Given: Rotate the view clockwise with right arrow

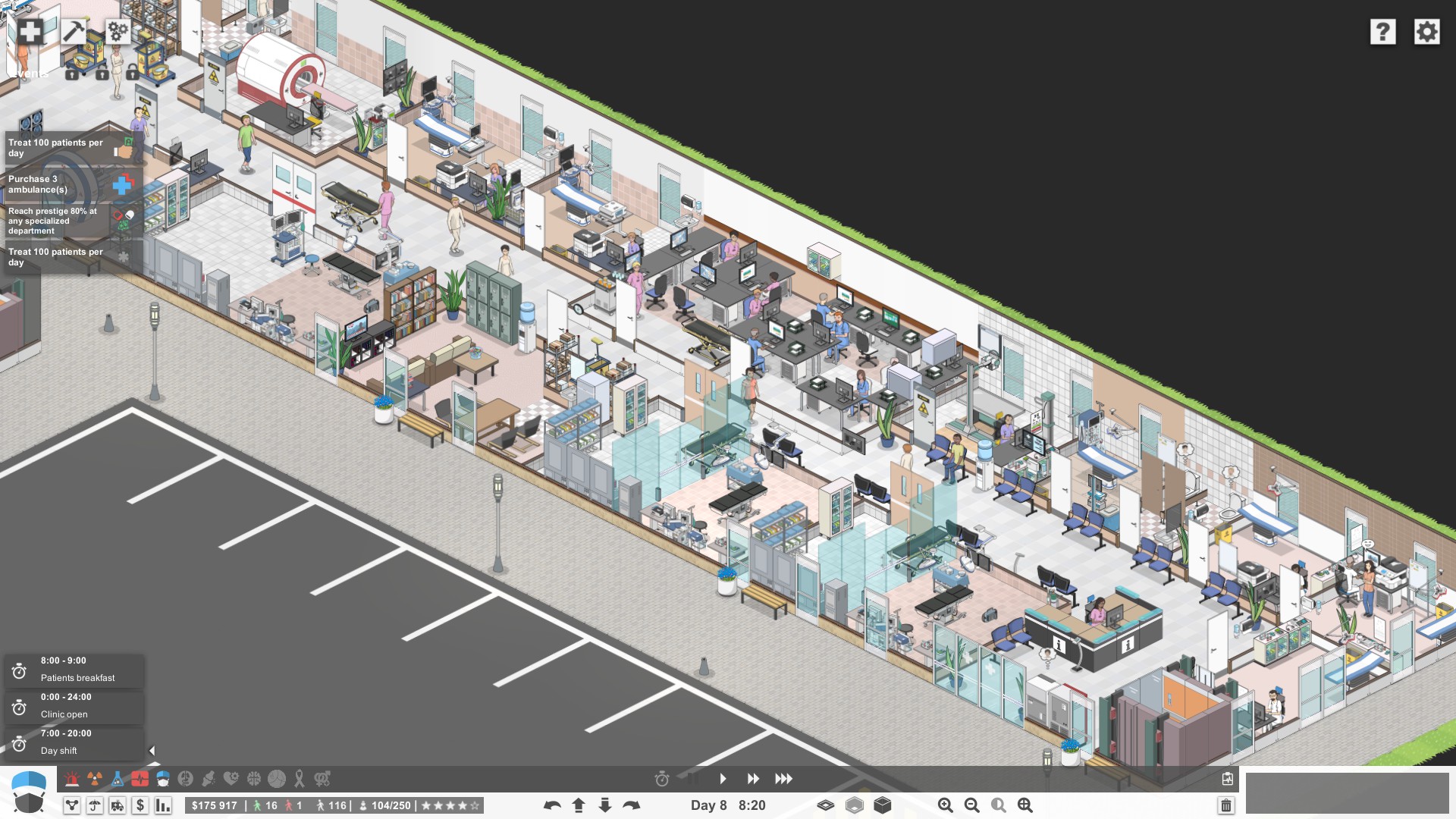Looking at the screenshot, I should [631, 805].
